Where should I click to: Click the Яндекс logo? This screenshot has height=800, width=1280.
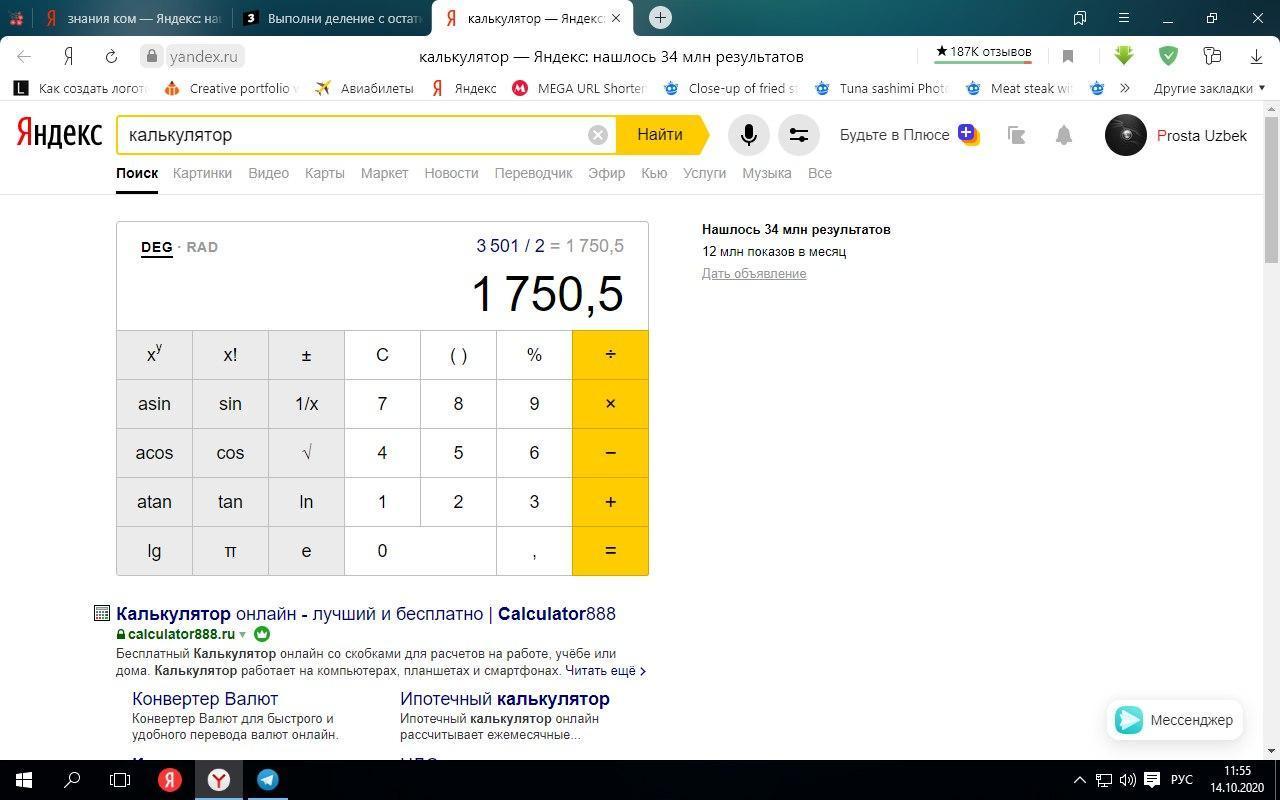tap(59, 134)
